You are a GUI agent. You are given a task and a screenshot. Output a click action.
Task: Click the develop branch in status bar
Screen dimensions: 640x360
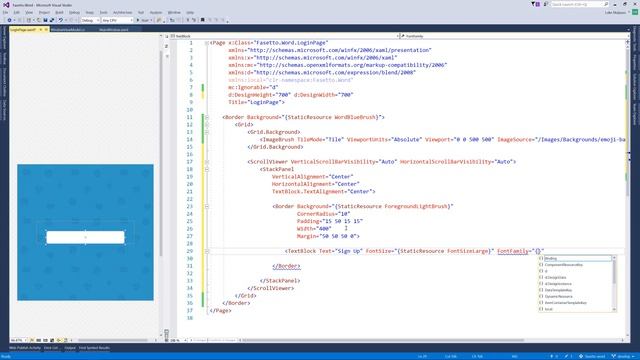pyautogui.click(x=623, y=356)
